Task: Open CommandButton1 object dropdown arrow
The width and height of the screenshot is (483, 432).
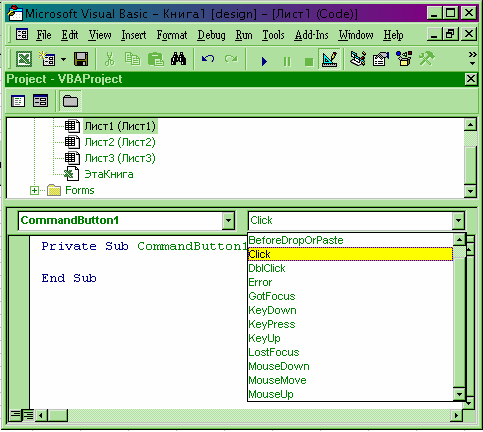Action: (228, 221)
